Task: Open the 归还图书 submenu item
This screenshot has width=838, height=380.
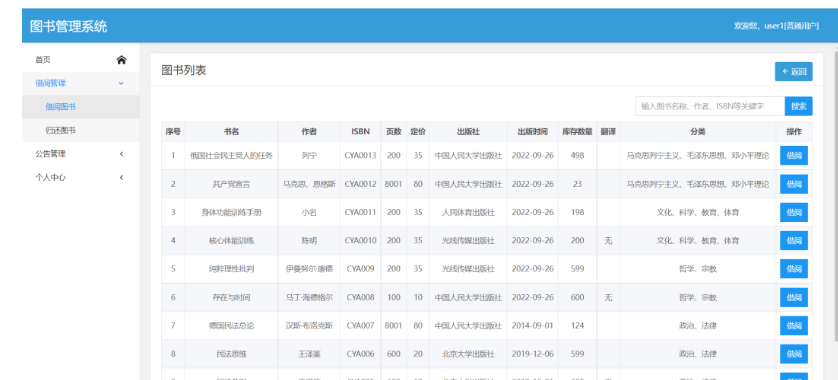Action: click(81, 130)
